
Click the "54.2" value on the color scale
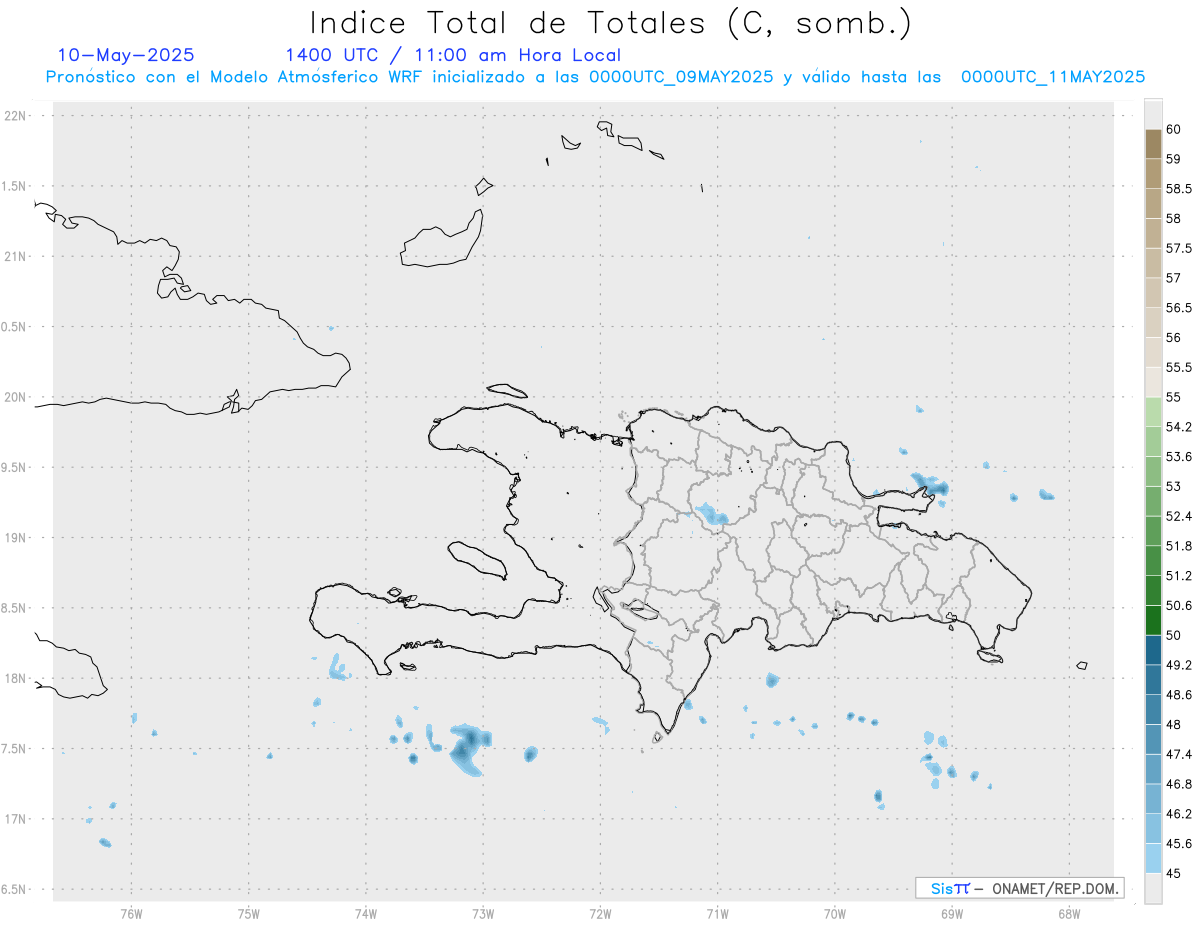(1179, 427)
